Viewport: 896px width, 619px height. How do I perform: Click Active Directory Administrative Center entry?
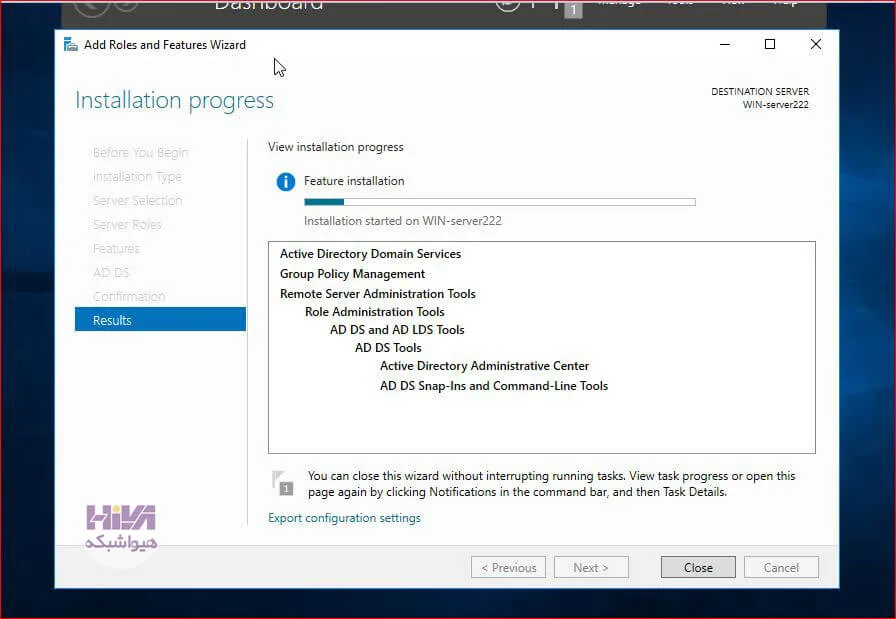pyautogui.click(x=484, y=366)
